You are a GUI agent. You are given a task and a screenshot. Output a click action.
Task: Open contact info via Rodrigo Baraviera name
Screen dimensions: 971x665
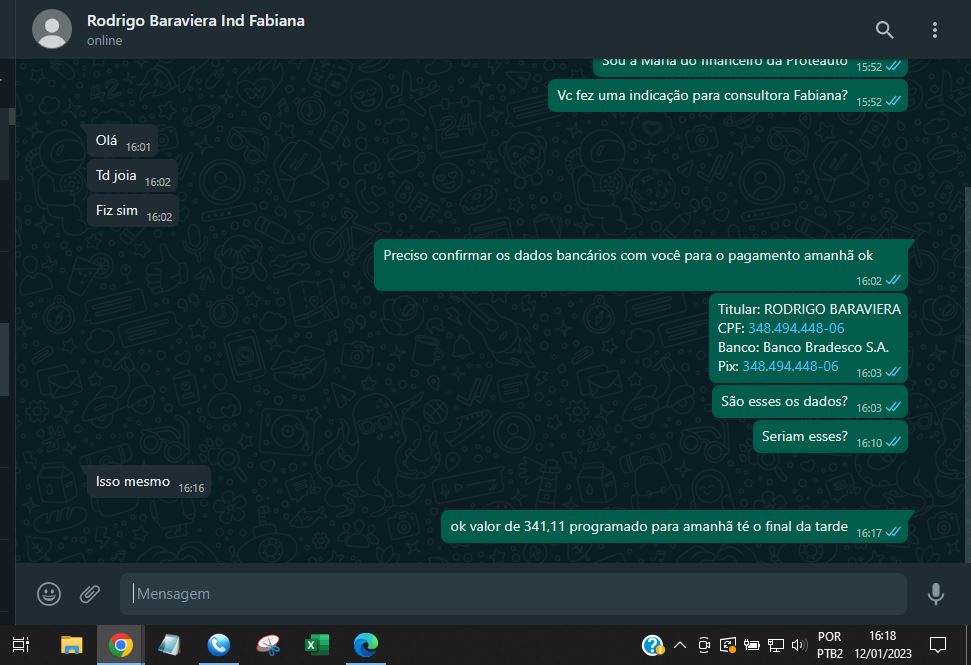pos(195,21)
